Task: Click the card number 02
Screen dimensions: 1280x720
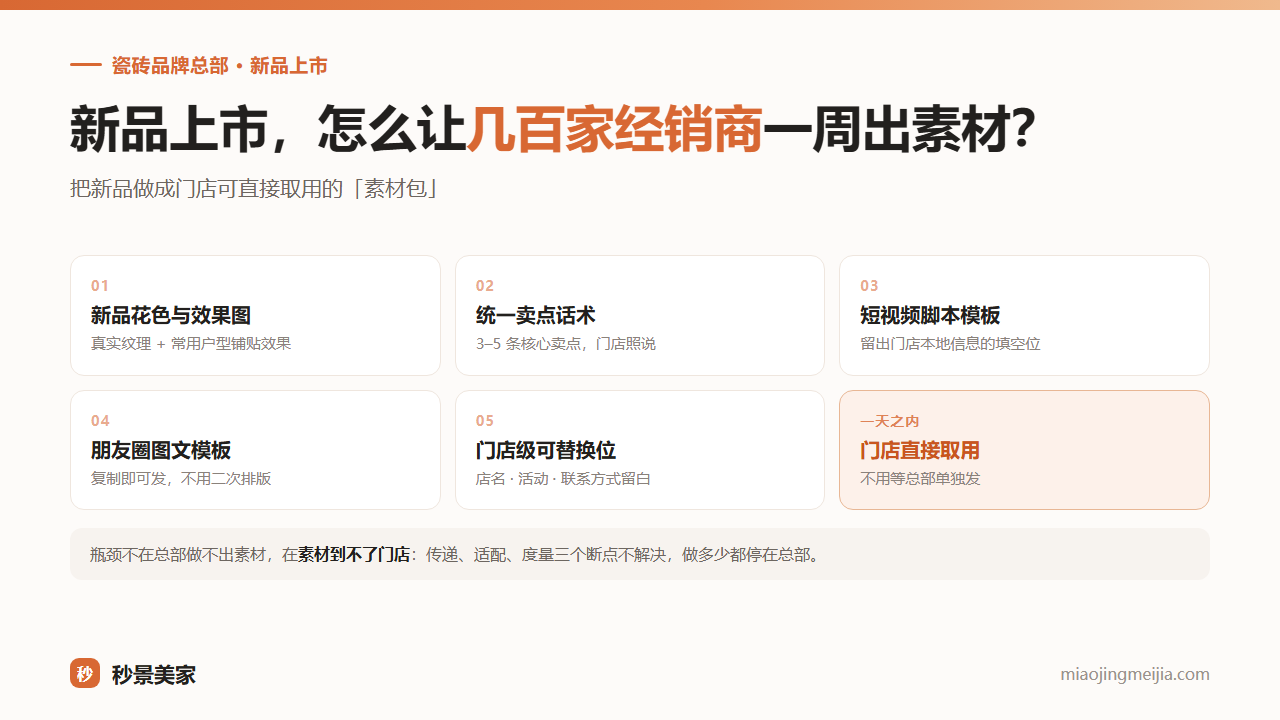Action: coord(485,286)
